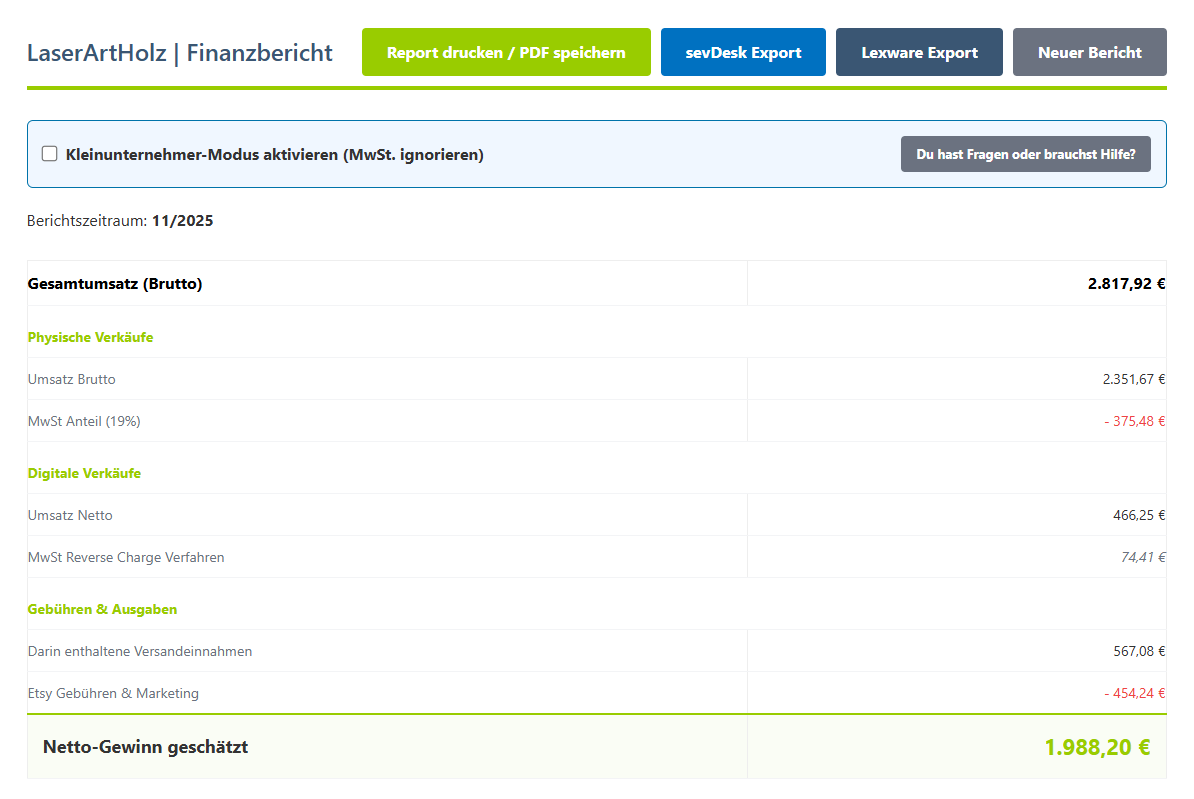Click the Netto-Gewinn geschätzt total row
This screenshot has width=1194, height=799.
click(x=144, y=747)
